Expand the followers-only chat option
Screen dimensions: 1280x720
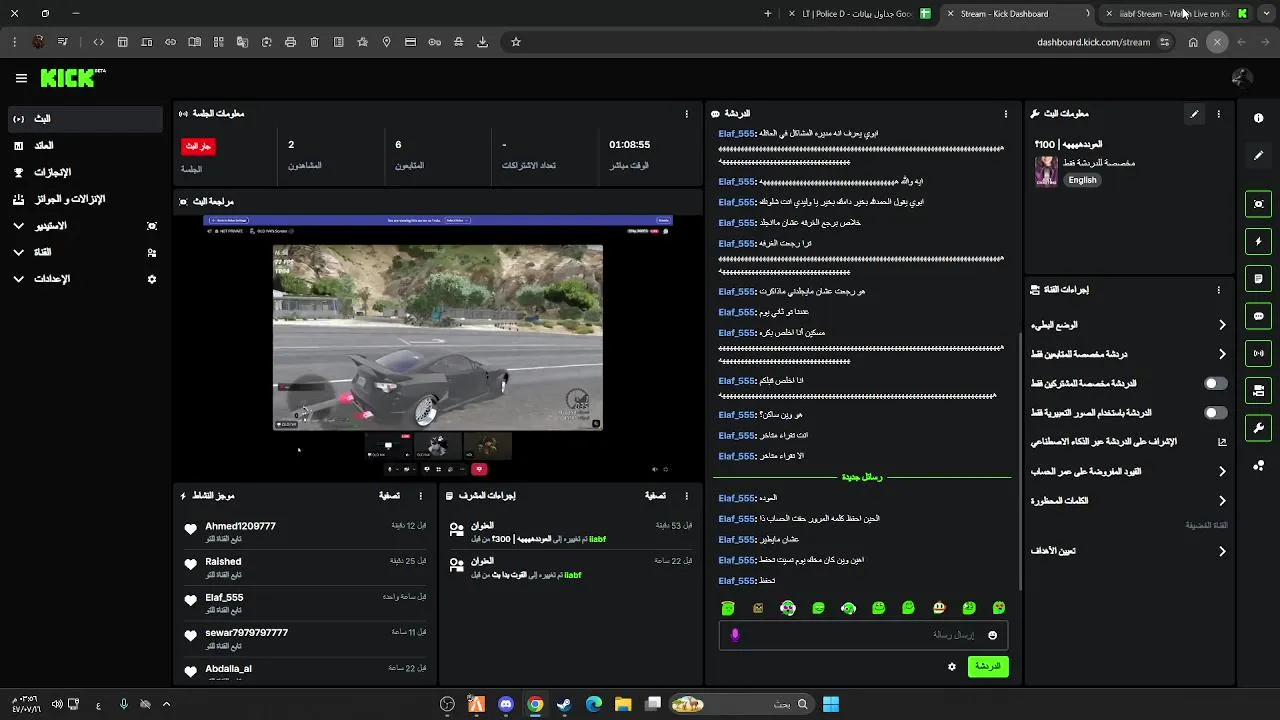(1128, 354)
